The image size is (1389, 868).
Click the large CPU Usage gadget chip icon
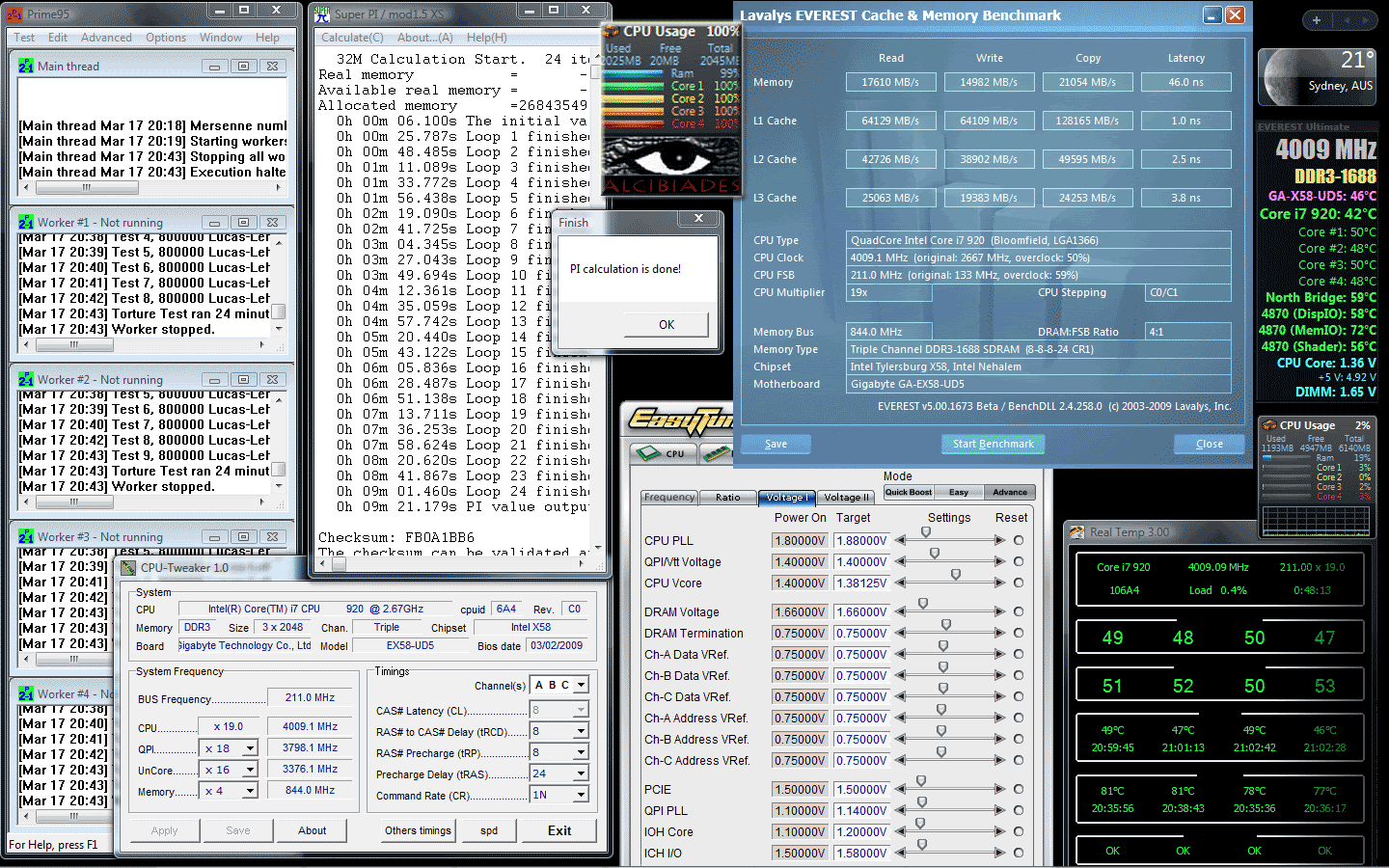(x=612, y=32)
